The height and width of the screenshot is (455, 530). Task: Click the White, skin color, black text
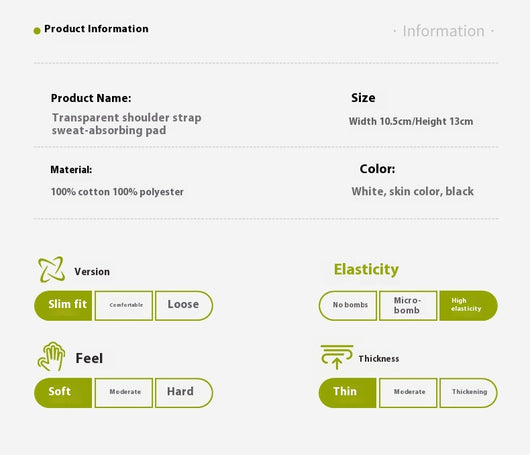412,191
